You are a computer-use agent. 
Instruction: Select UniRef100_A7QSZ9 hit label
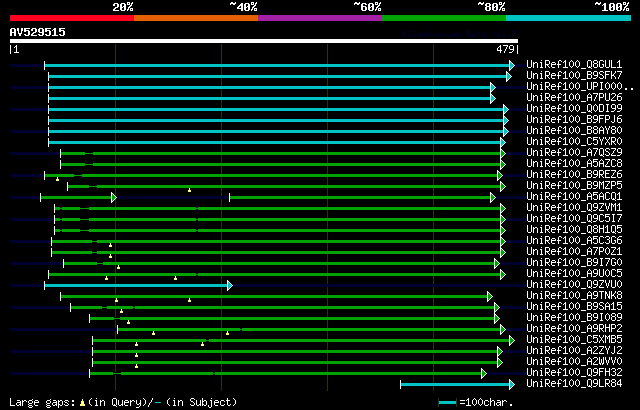[x=574, y=153]
